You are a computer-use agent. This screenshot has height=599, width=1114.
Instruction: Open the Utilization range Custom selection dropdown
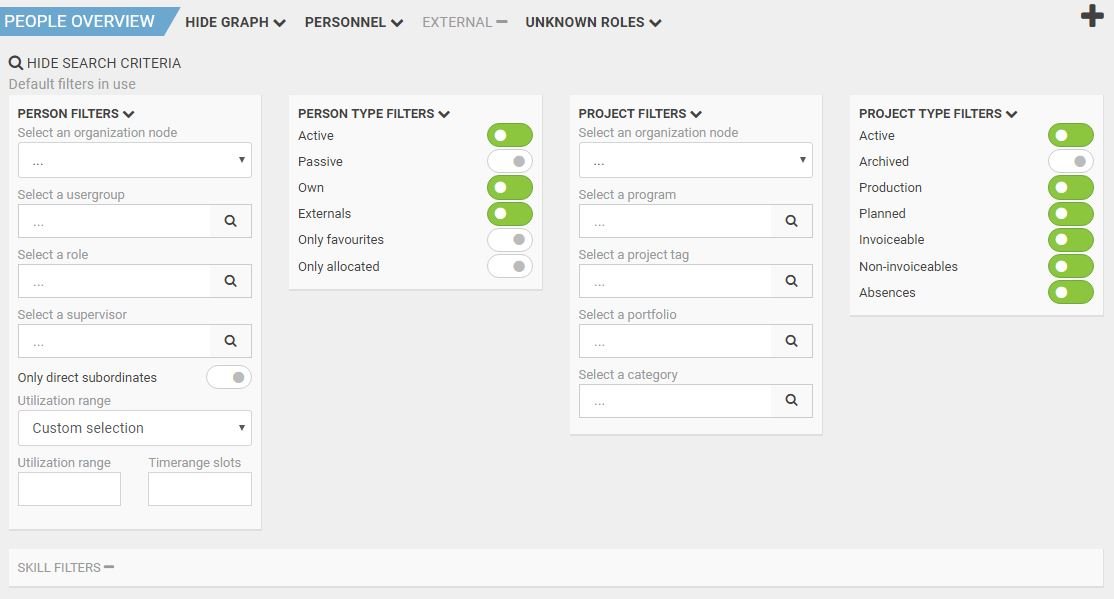pyautogui.click(x=135, y=428)
